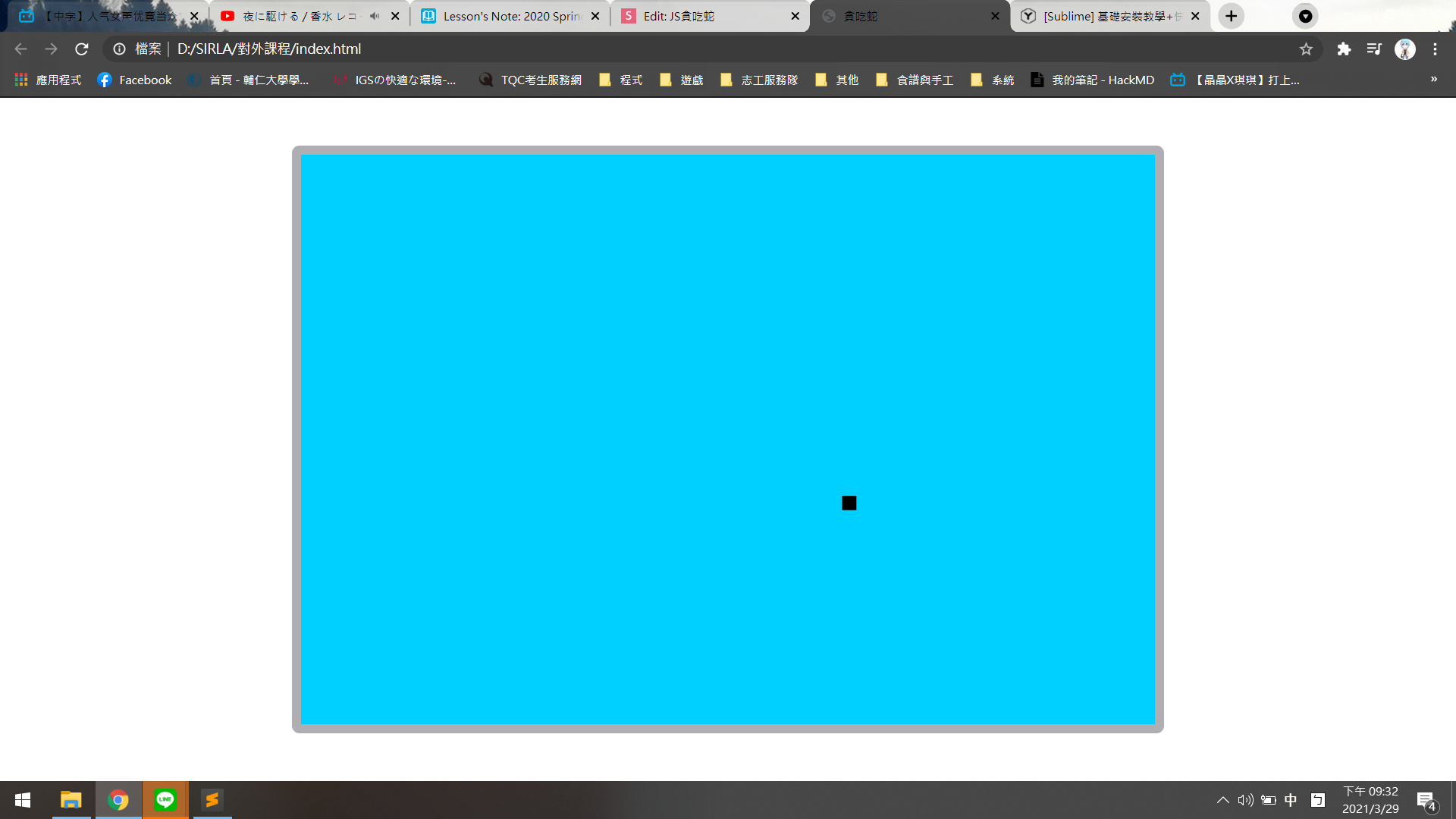Screen dimensions: 1456x819
Task: Open the Facebook bookmark
Action: 135,80
